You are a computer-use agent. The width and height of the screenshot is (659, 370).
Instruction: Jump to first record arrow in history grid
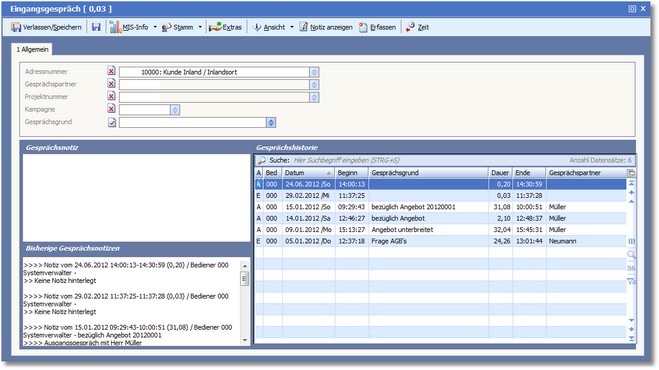pos(631,183)
